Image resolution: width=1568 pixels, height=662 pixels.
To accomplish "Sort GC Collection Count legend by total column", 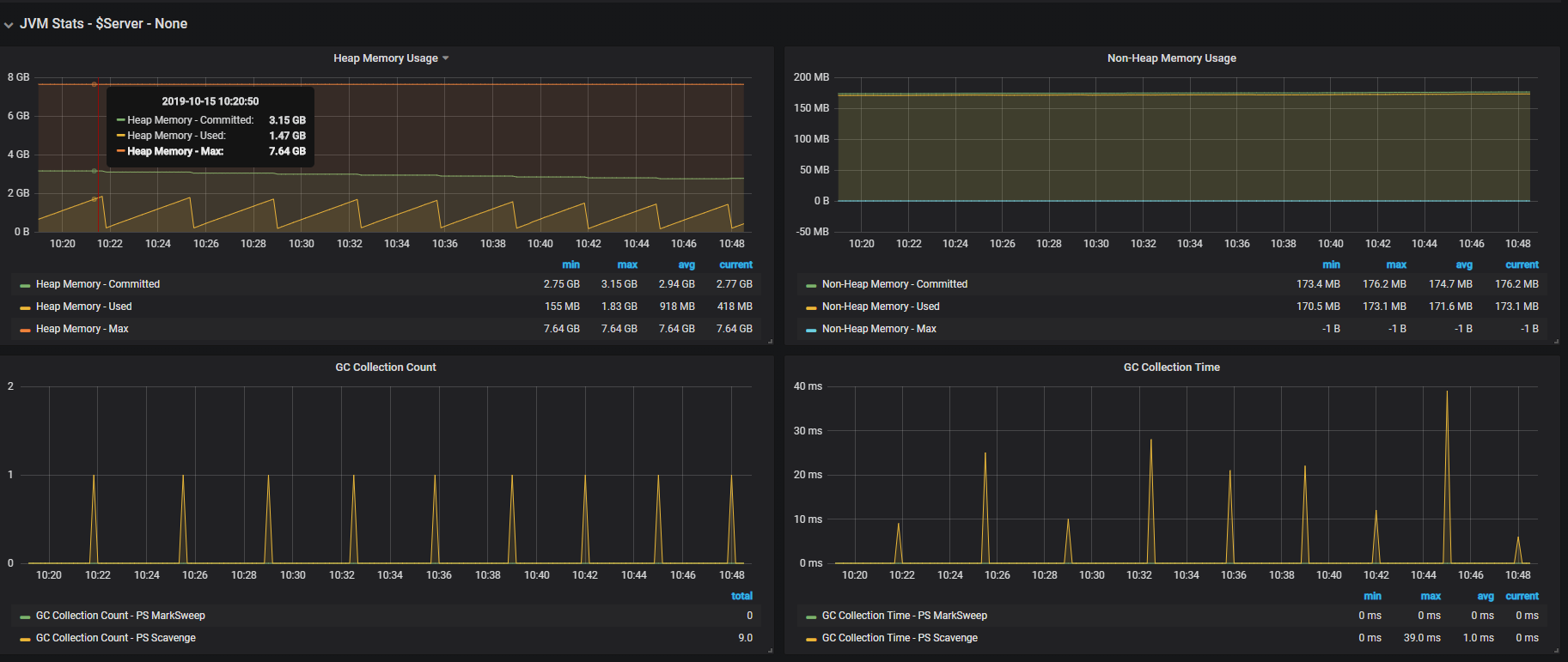I will click(741, 596).
